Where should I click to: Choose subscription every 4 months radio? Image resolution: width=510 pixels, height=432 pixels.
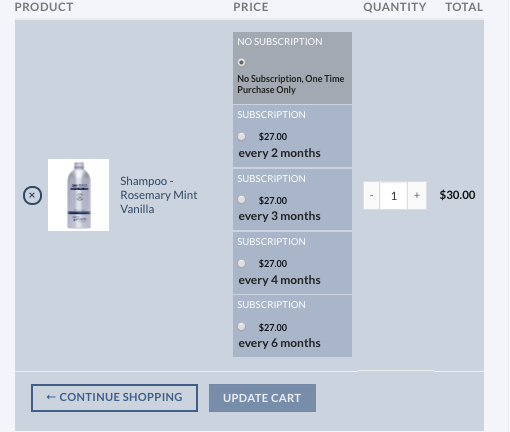[241, 263]
